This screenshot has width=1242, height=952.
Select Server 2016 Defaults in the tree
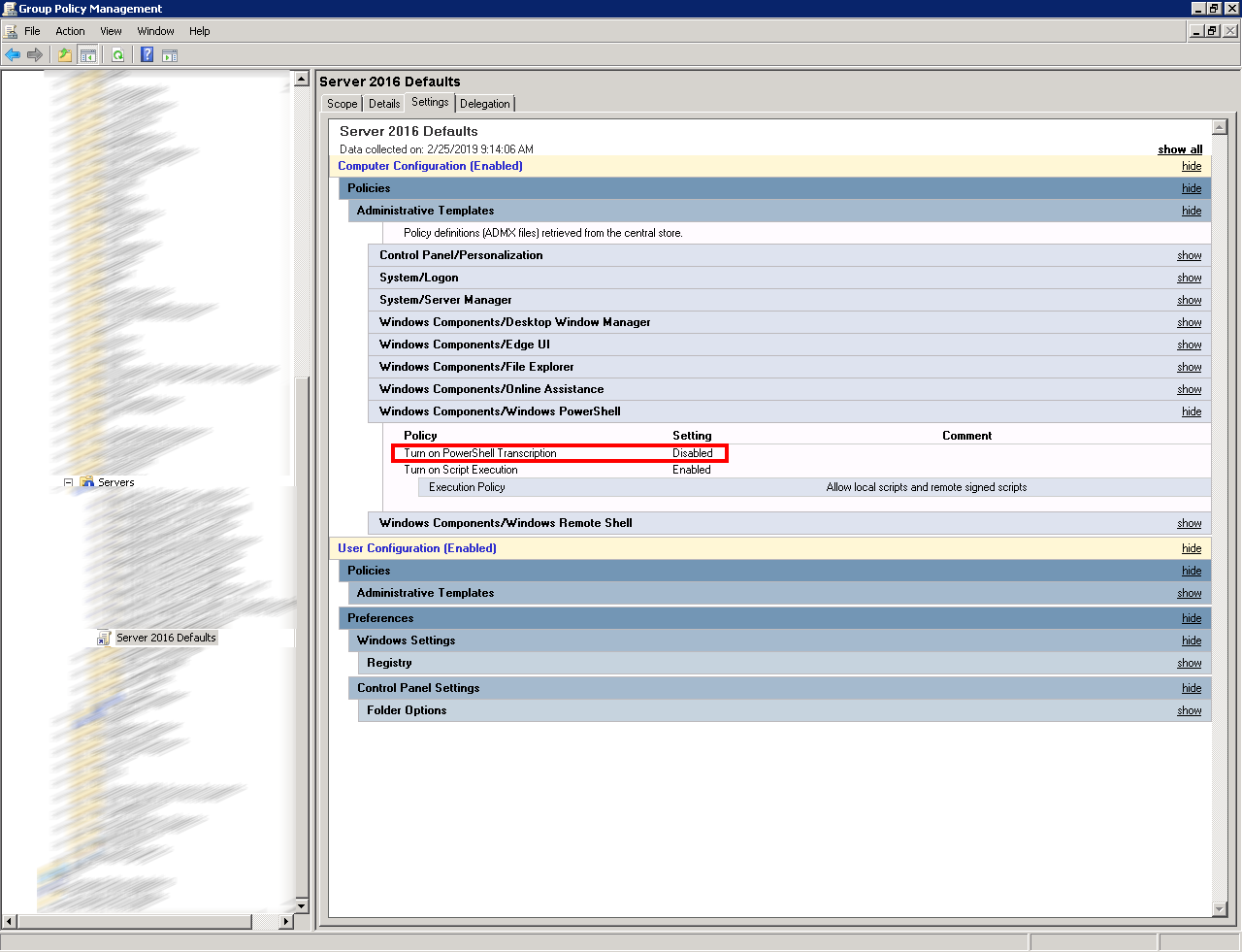pyautogui.click(x=166, y=638)
